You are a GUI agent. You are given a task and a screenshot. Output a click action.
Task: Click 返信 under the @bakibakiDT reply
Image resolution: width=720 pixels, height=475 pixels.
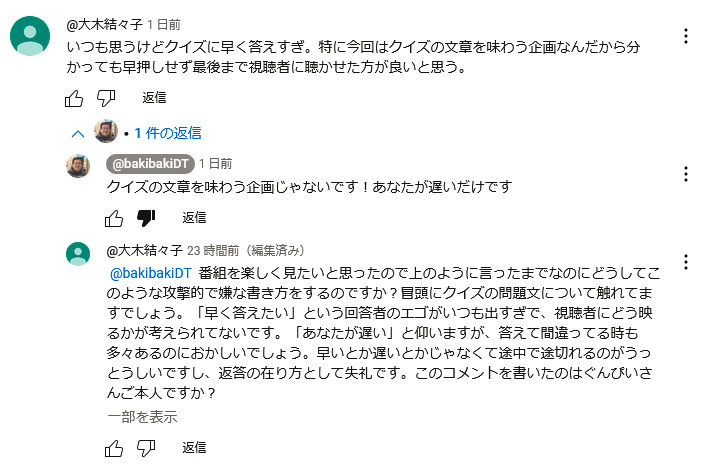point(194,217)
